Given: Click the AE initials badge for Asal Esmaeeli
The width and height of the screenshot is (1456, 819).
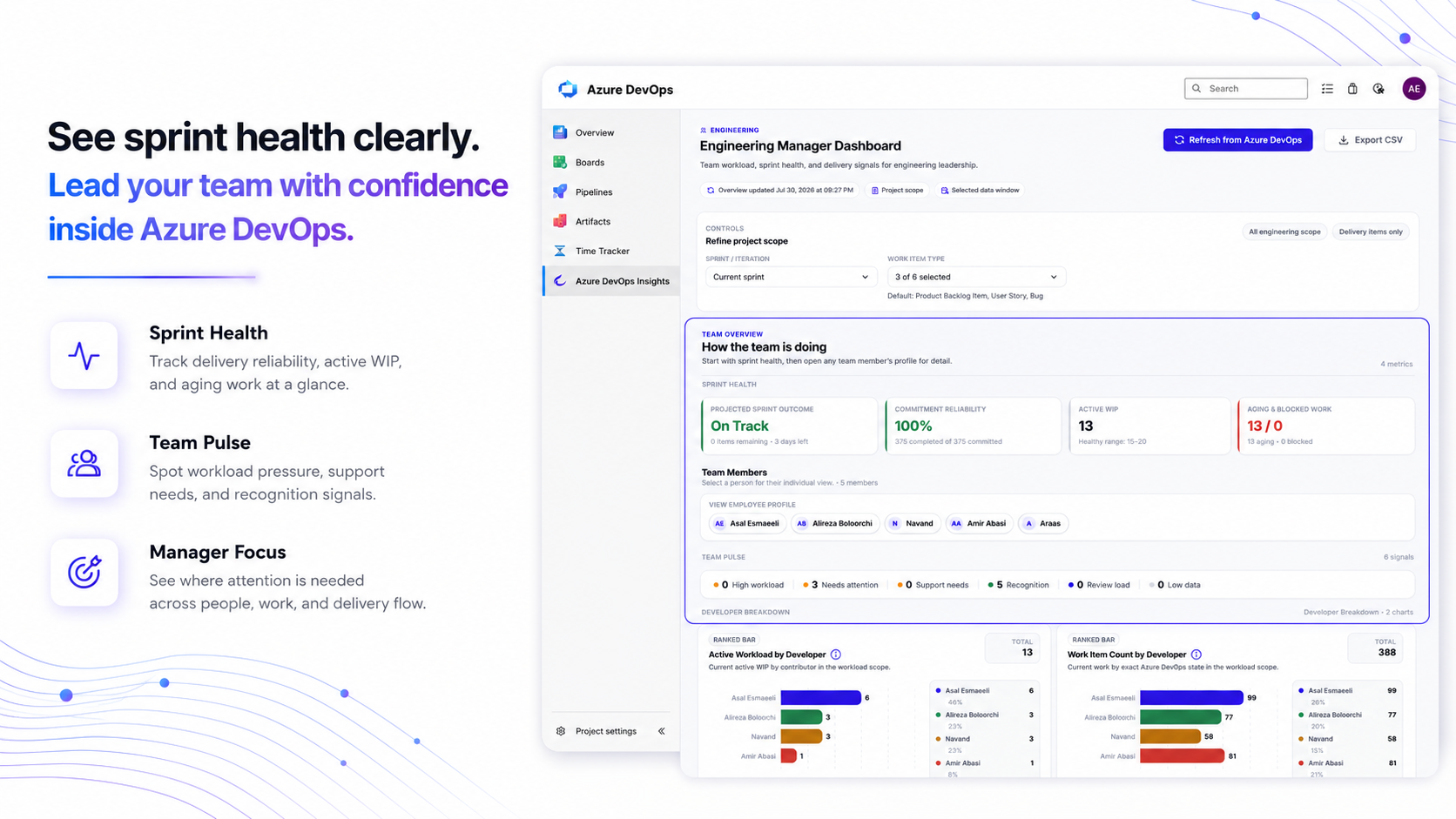Looking at the screenshot, I should tap(719, 524).
